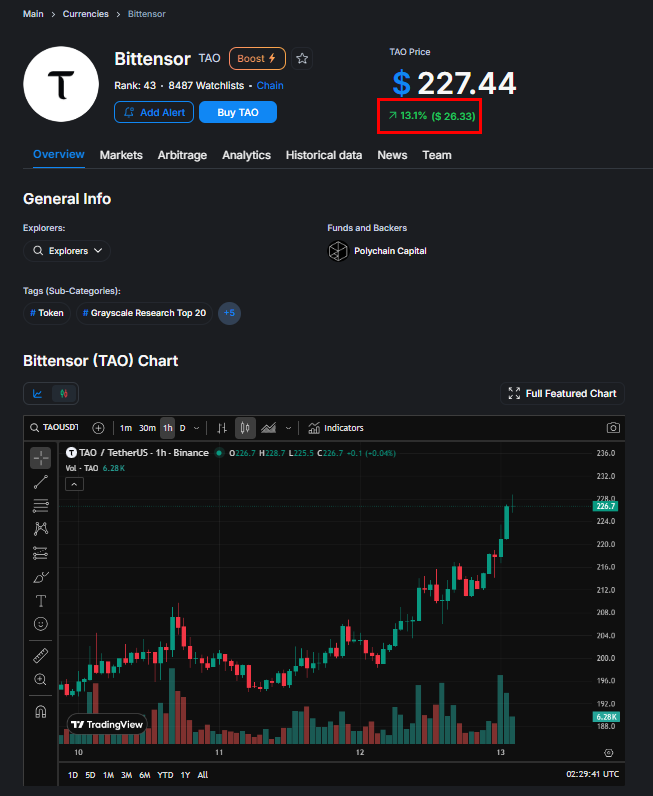The width and height of the screenshot is (653, 796).
Task: Open the chart settings gear icon
Action: [609, 753]
